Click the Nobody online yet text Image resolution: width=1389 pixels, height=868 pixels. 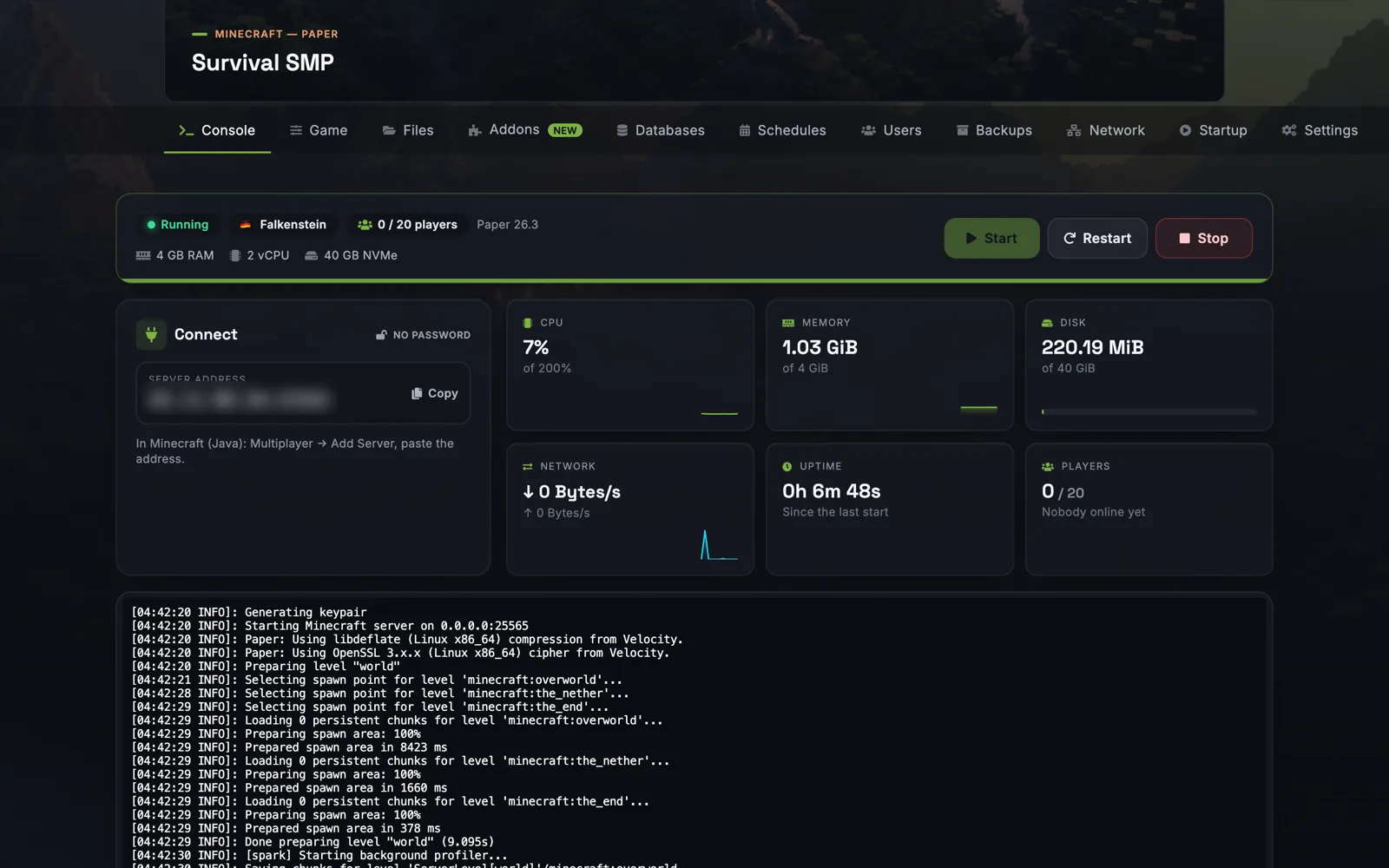(x=1093, y=512)
